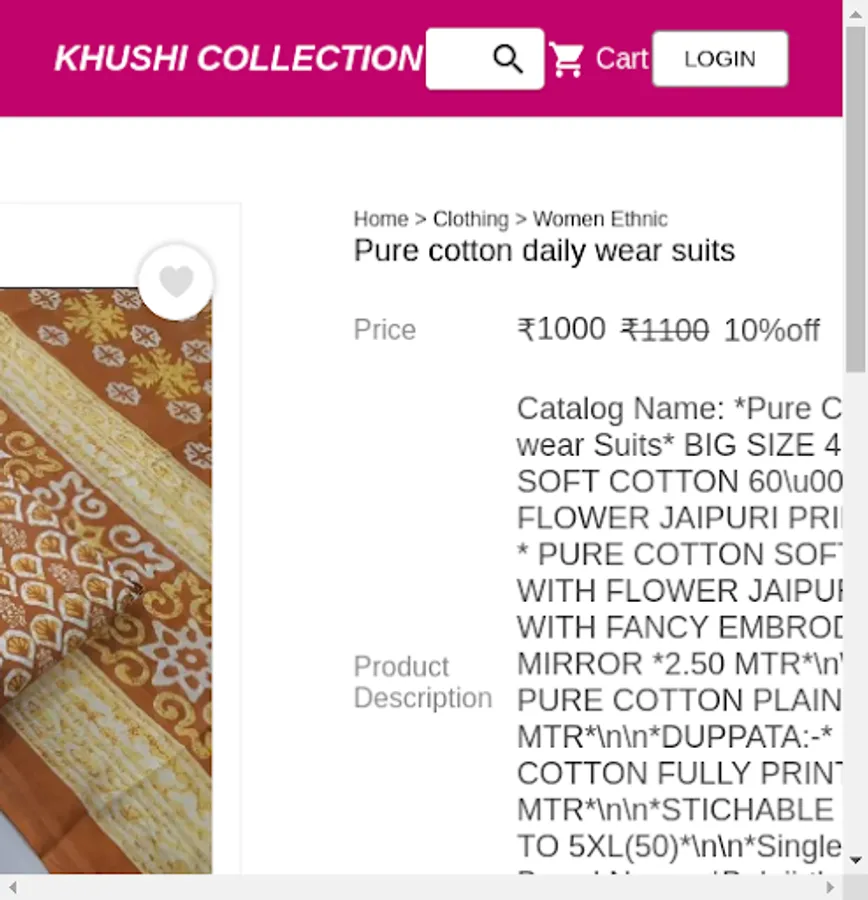
Task: Click the cotton suit product image
Action: [x=106, y=581]
